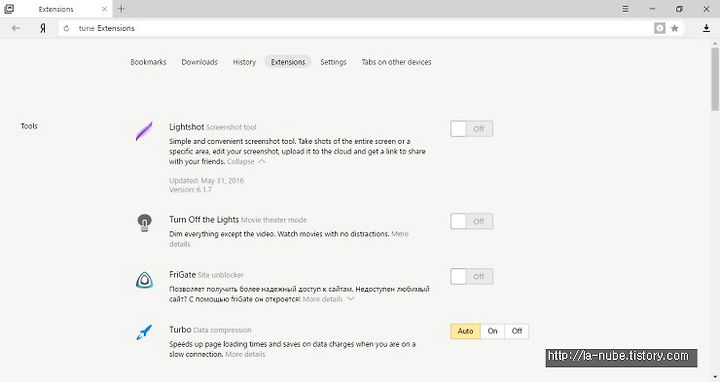Image resolution: width=720 pixels, height=382 pixels.
Task: Open downloads via the download arrow icon
Action: [706, 28]
